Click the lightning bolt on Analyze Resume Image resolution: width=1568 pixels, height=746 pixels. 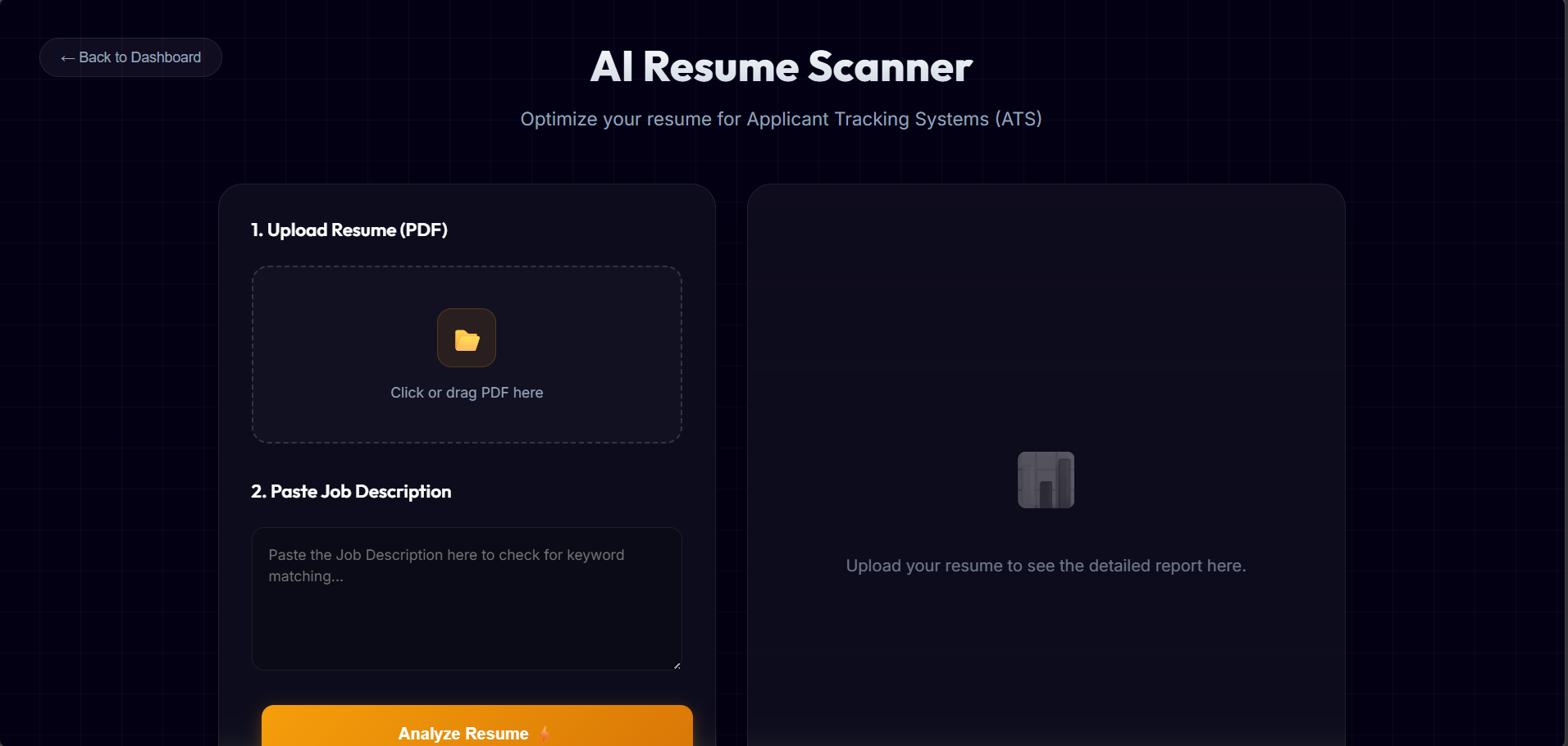pos(543,733)
